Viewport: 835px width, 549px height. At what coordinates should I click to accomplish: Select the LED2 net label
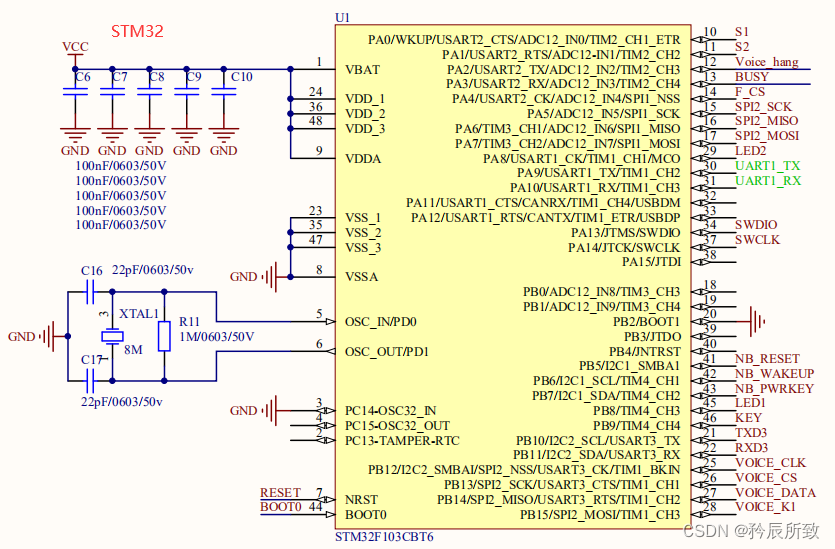750,151
